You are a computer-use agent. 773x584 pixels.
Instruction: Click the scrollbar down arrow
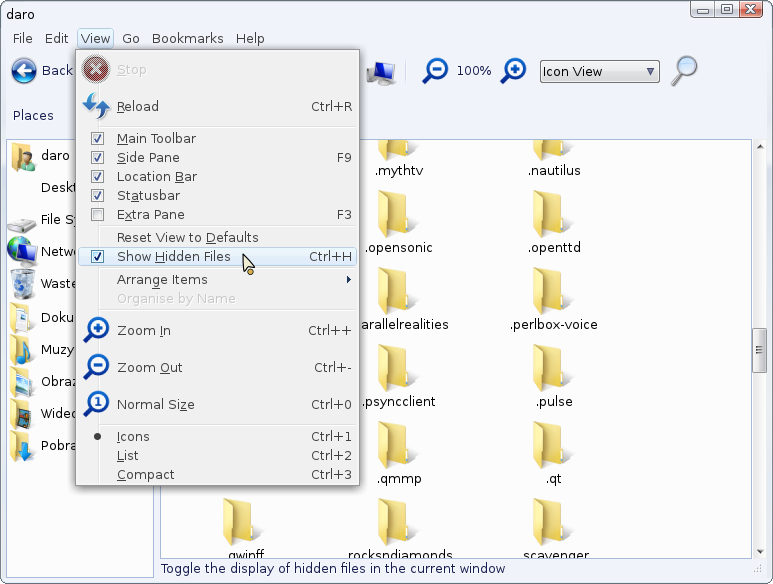click(x=760, y=551)
